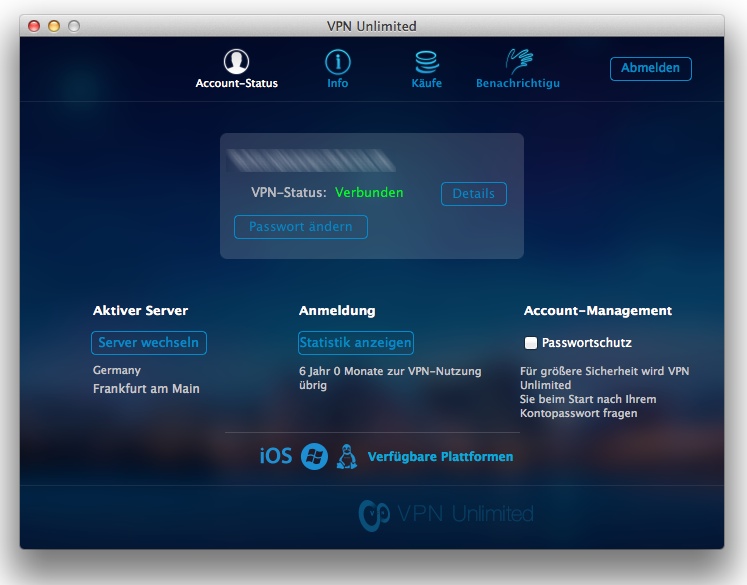Screen dimensions: 747x585
Task: Click the Benachrichtigu tab label
Action: tap(518, 83)
